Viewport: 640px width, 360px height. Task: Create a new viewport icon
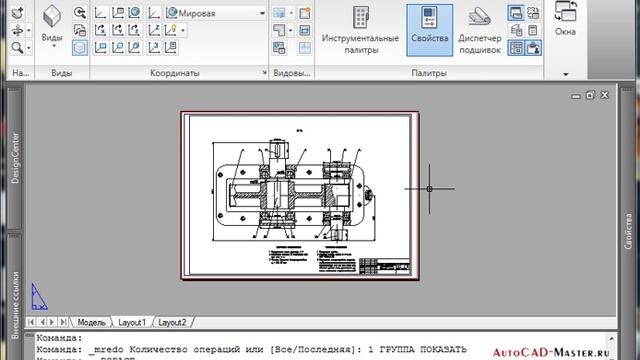[x=304, y=13]
